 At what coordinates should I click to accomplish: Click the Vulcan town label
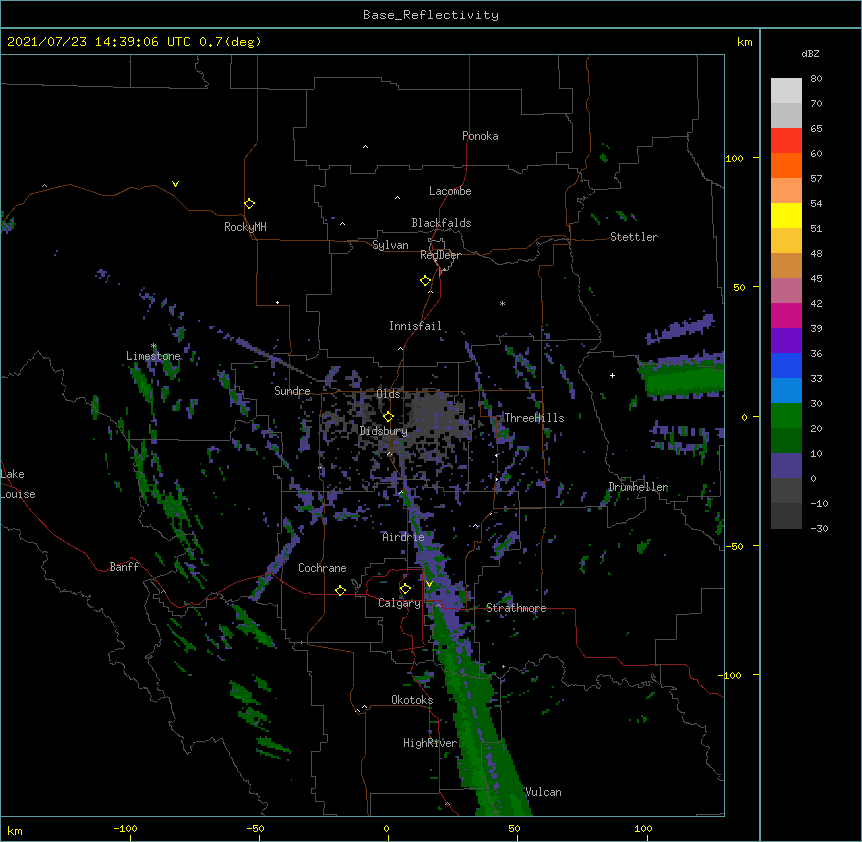[543, 792]
